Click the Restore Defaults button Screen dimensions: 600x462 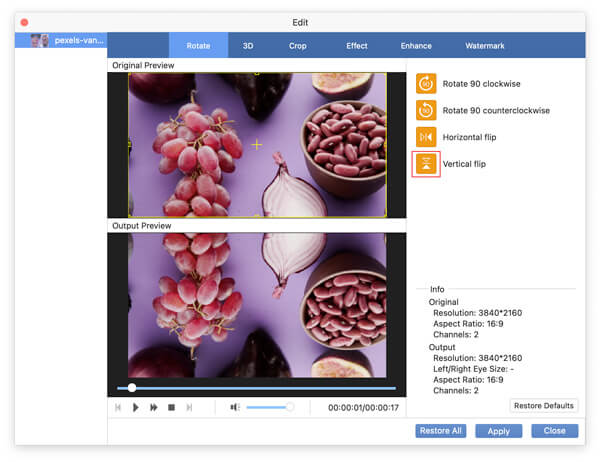click(x=544, y=406)
